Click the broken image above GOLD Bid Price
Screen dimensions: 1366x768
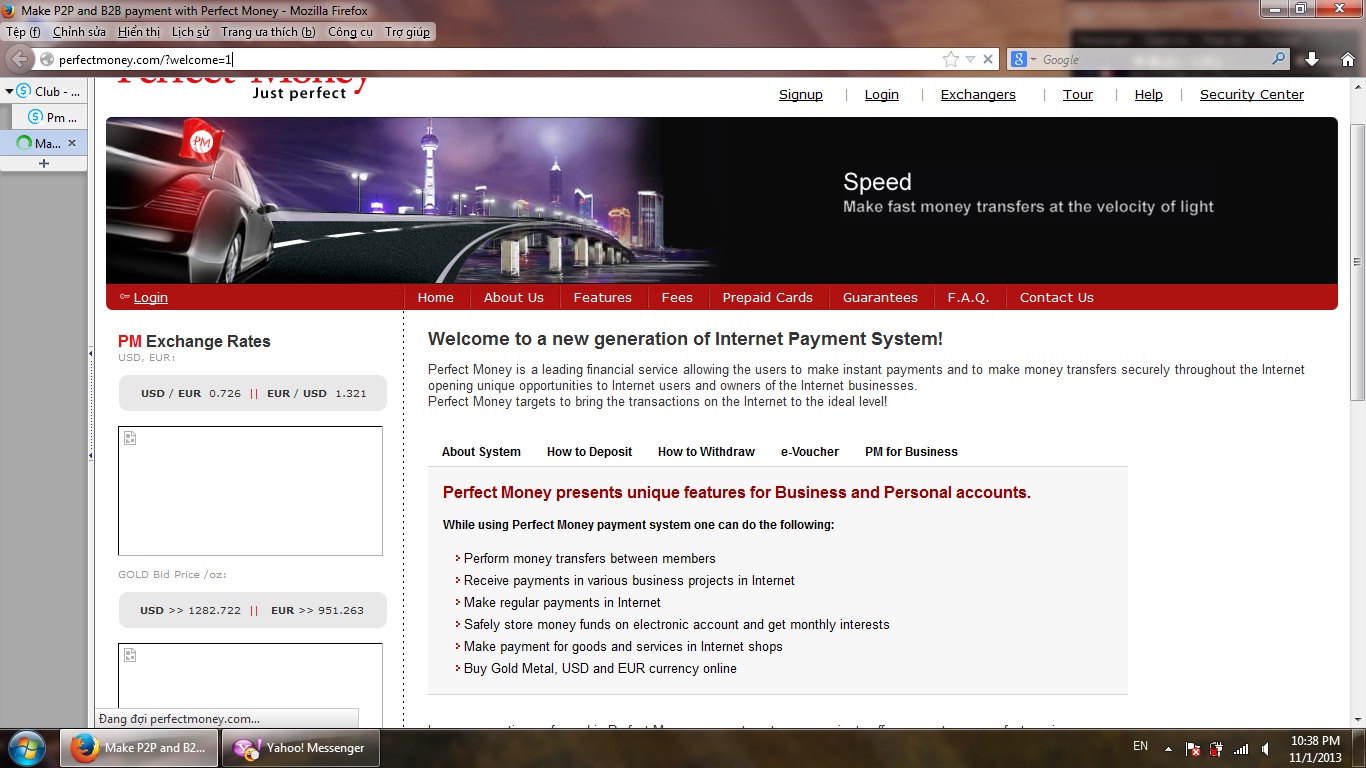(250, 491)
